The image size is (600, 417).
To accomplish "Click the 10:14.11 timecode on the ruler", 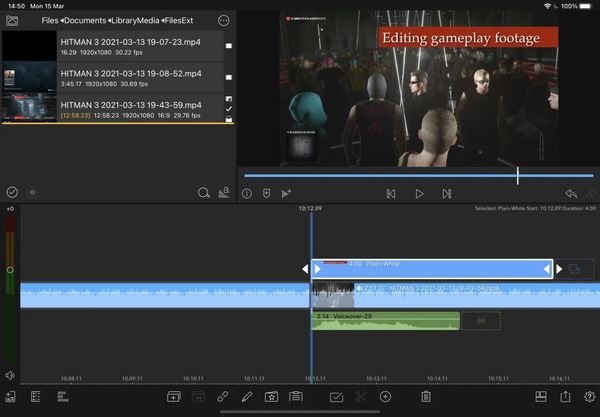I will [x=437, y=378].
